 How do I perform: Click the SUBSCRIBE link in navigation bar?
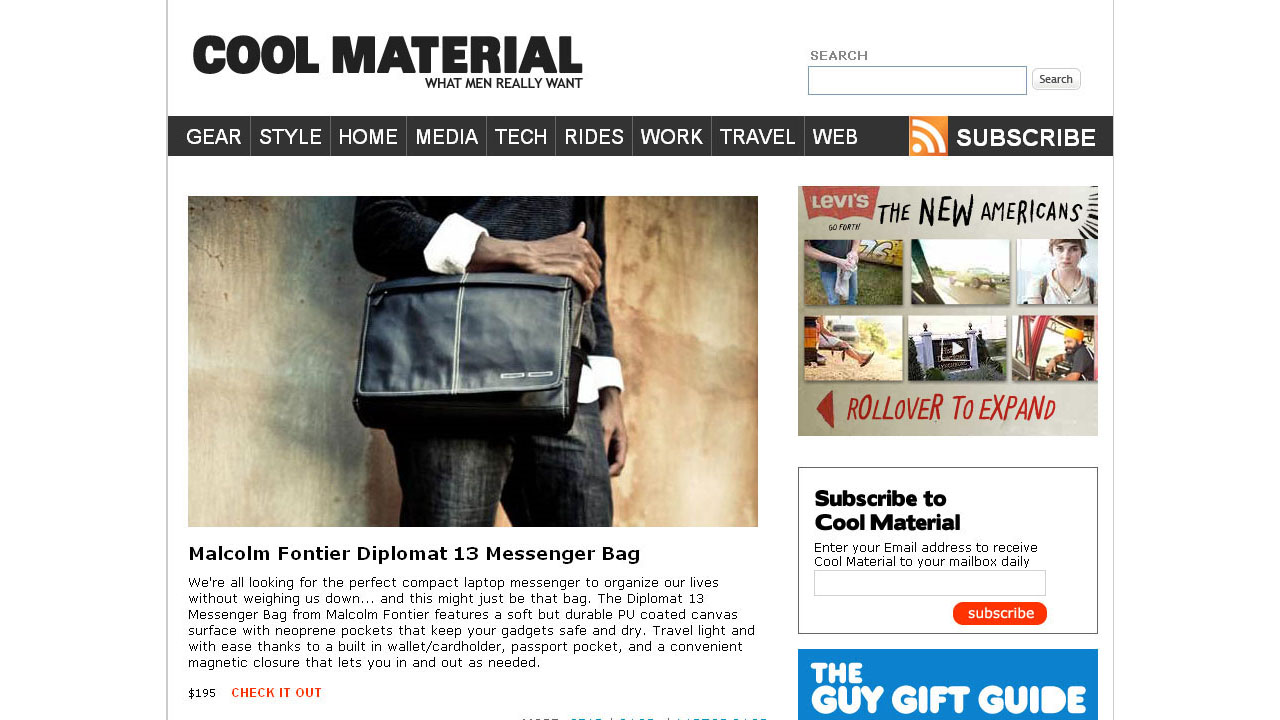(1026, 137)
